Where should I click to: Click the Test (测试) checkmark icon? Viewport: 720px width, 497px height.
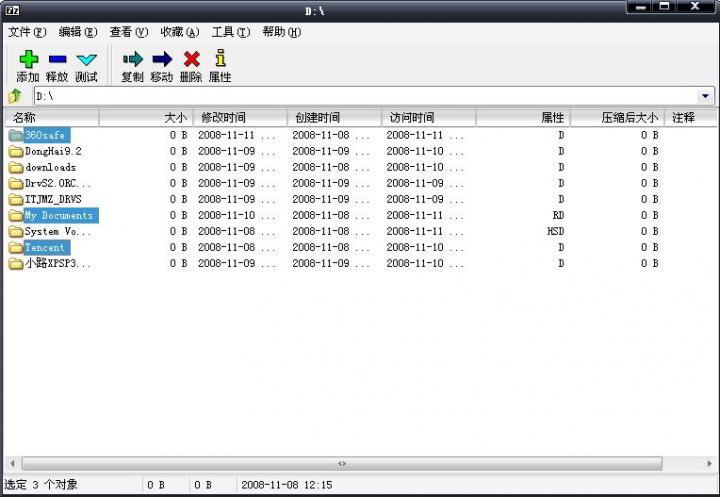point(86,60)
